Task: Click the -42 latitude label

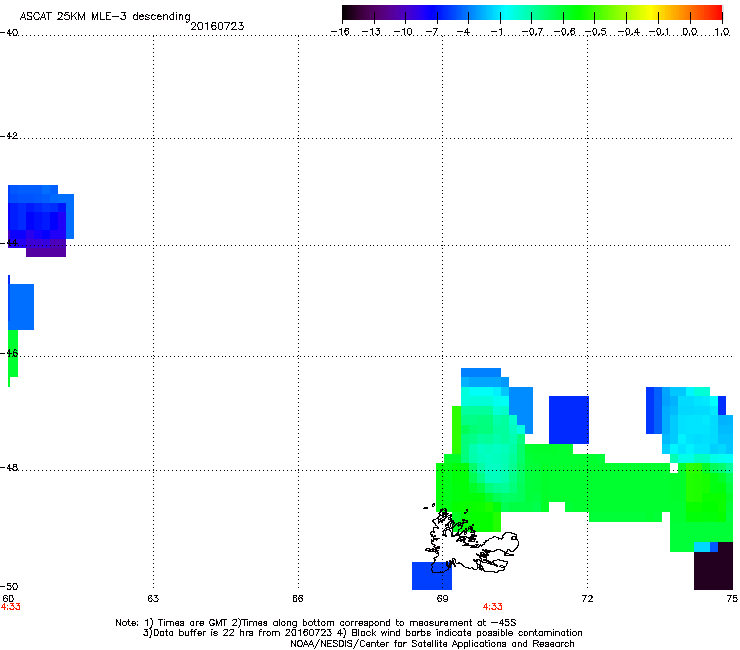Action: [x=9, y=135]
